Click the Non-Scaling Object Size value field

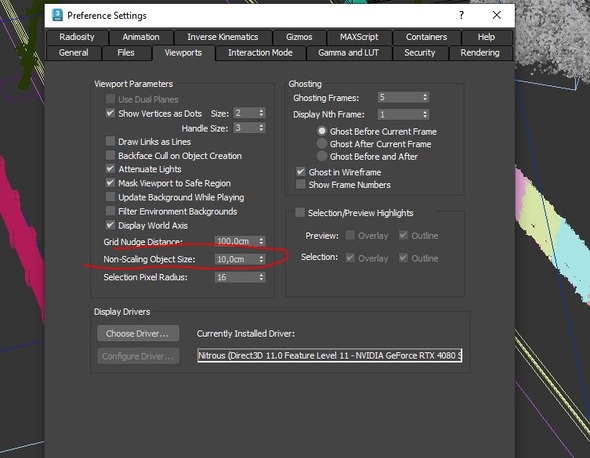236,259
